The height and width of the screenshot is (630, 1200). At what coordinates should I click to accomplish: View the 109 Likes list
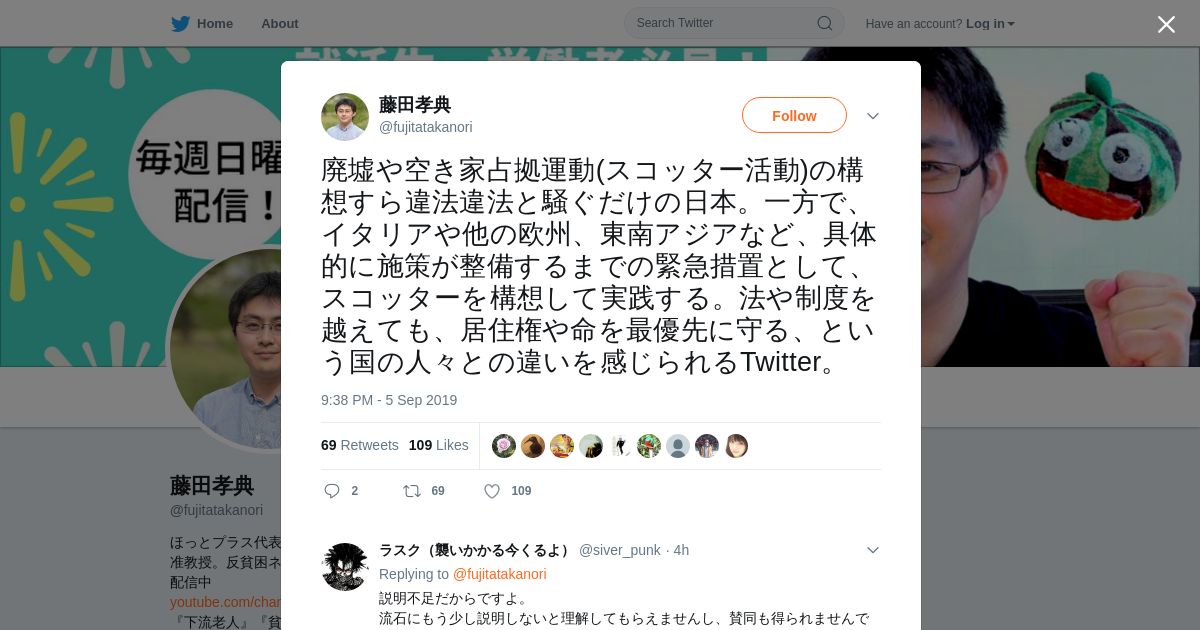click(x=438, y=445)
